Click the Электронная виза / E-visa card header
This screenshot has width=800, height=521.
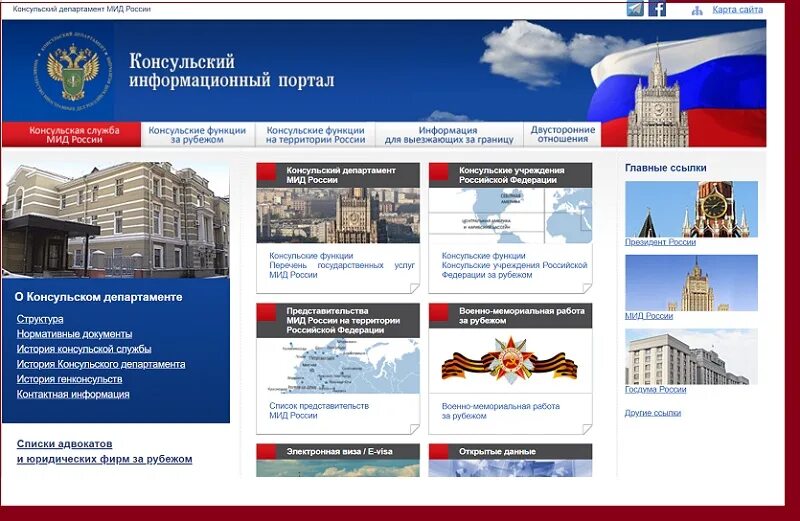coord(338,451)
